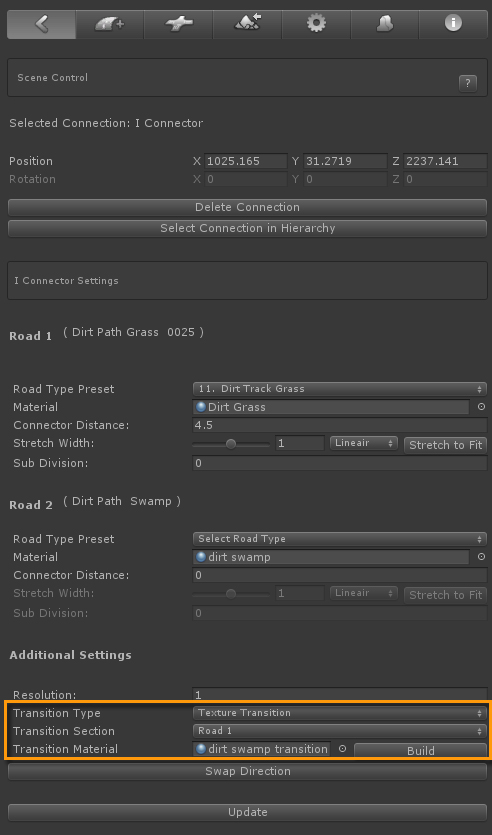Click the back arrow toolbar icon

42,24
